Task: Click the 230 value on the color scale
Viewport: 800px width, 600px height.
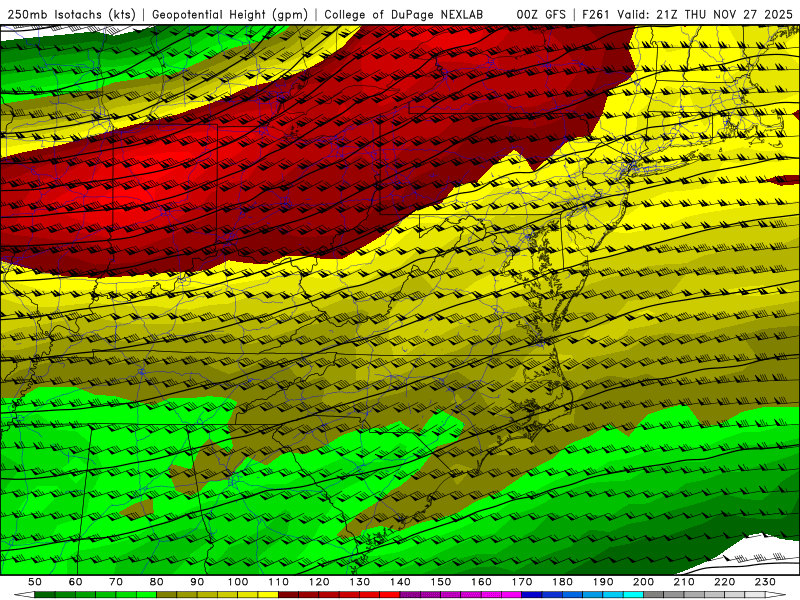Action: 765,582
